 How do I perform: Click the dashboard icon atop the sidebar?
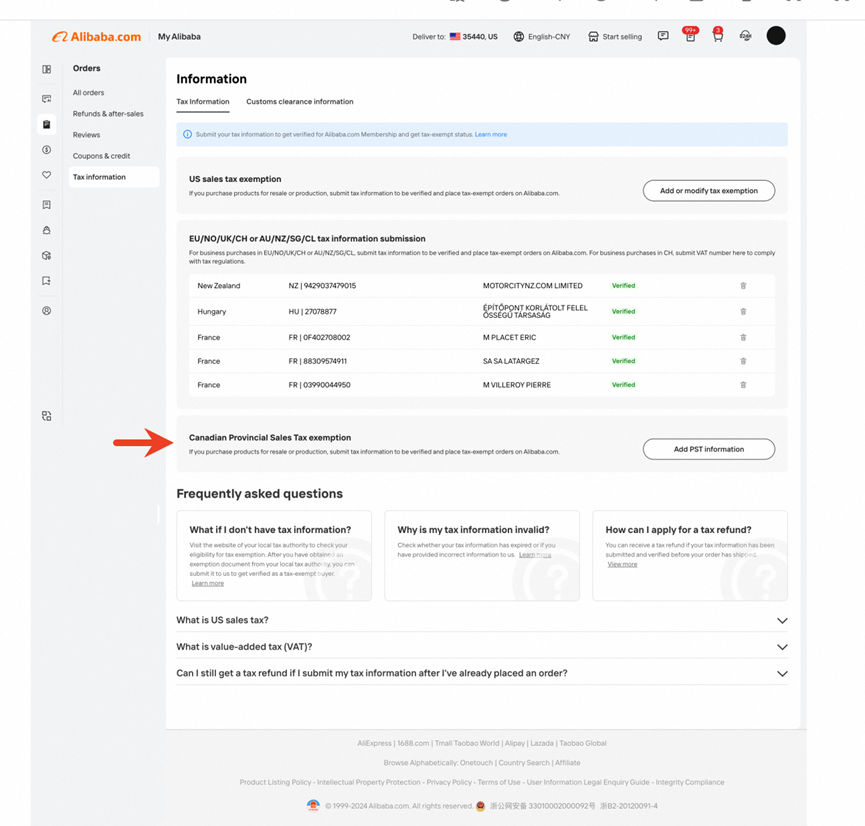point(46,70)
